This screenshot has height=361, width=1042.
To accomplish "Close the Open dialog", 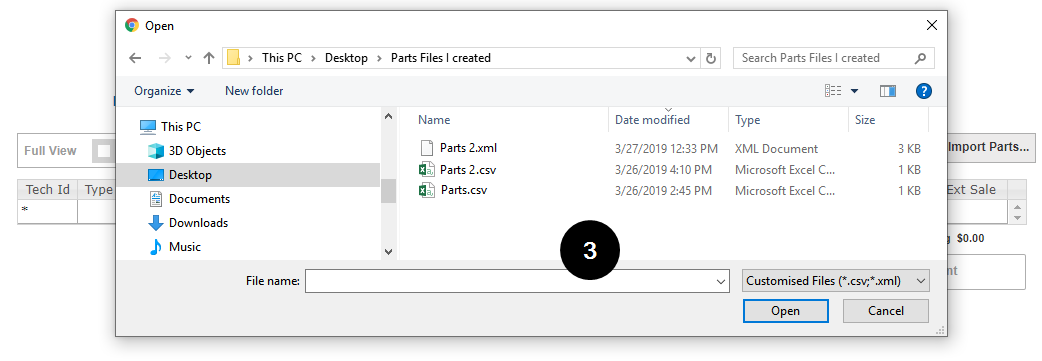I will [x=932, y=26].
